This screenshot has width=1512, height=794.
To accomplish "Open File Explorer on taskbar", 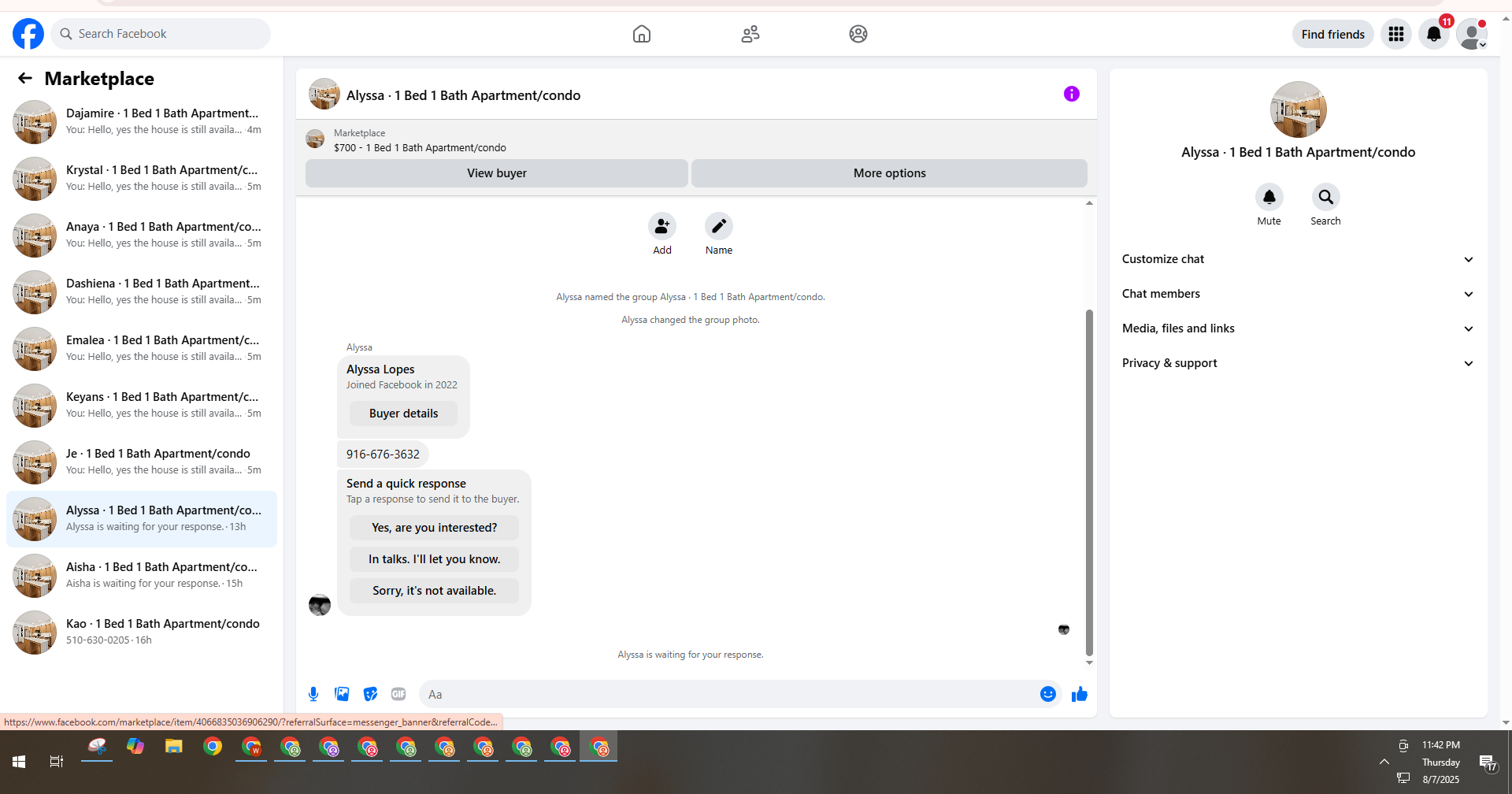I will click(x=174, y=747).
